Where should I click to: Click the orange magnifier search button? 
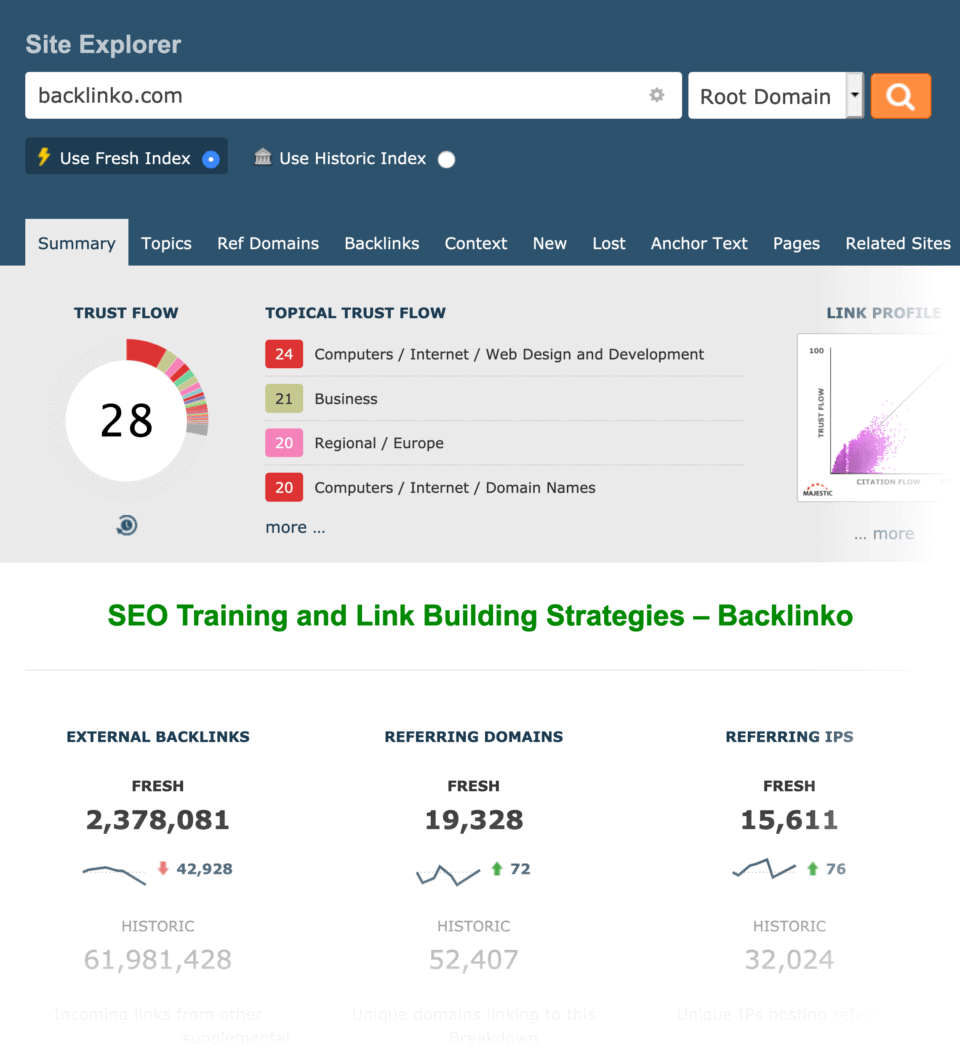coord(899,95)
